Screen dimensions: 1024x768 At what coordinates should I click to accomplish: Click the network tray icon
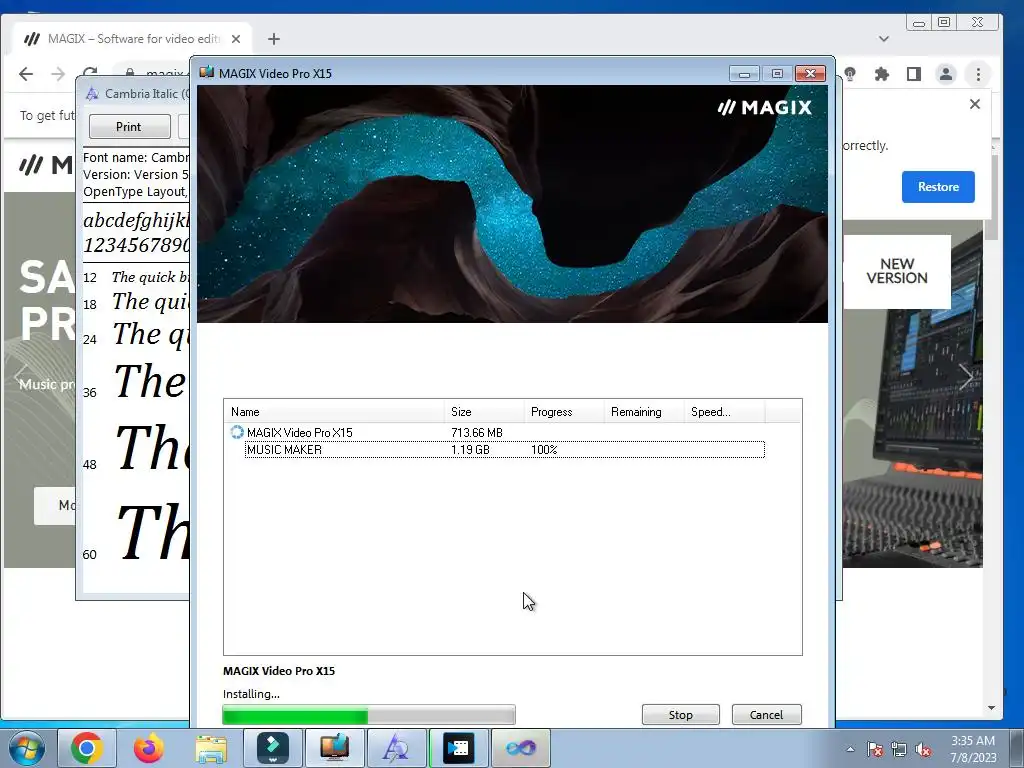point(899,749)
